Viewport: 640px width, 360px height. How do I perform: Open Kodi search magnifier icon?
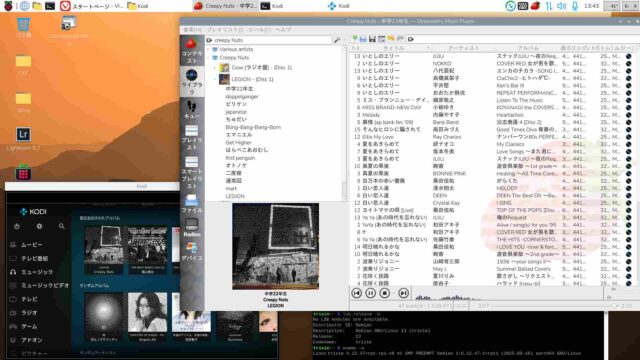pyautogui.click(x=62, y=226)
